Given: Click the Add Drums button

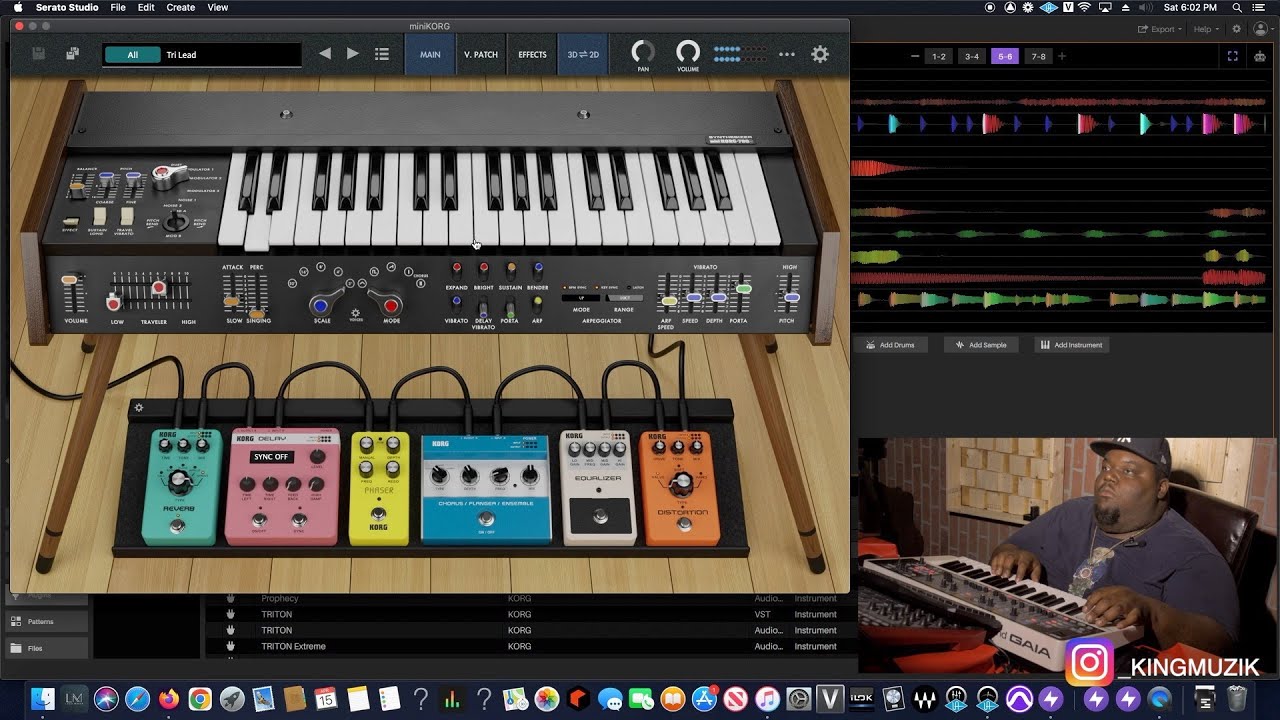Looking at the screenshot, I should pyautogui.click(x=891, y=345).
